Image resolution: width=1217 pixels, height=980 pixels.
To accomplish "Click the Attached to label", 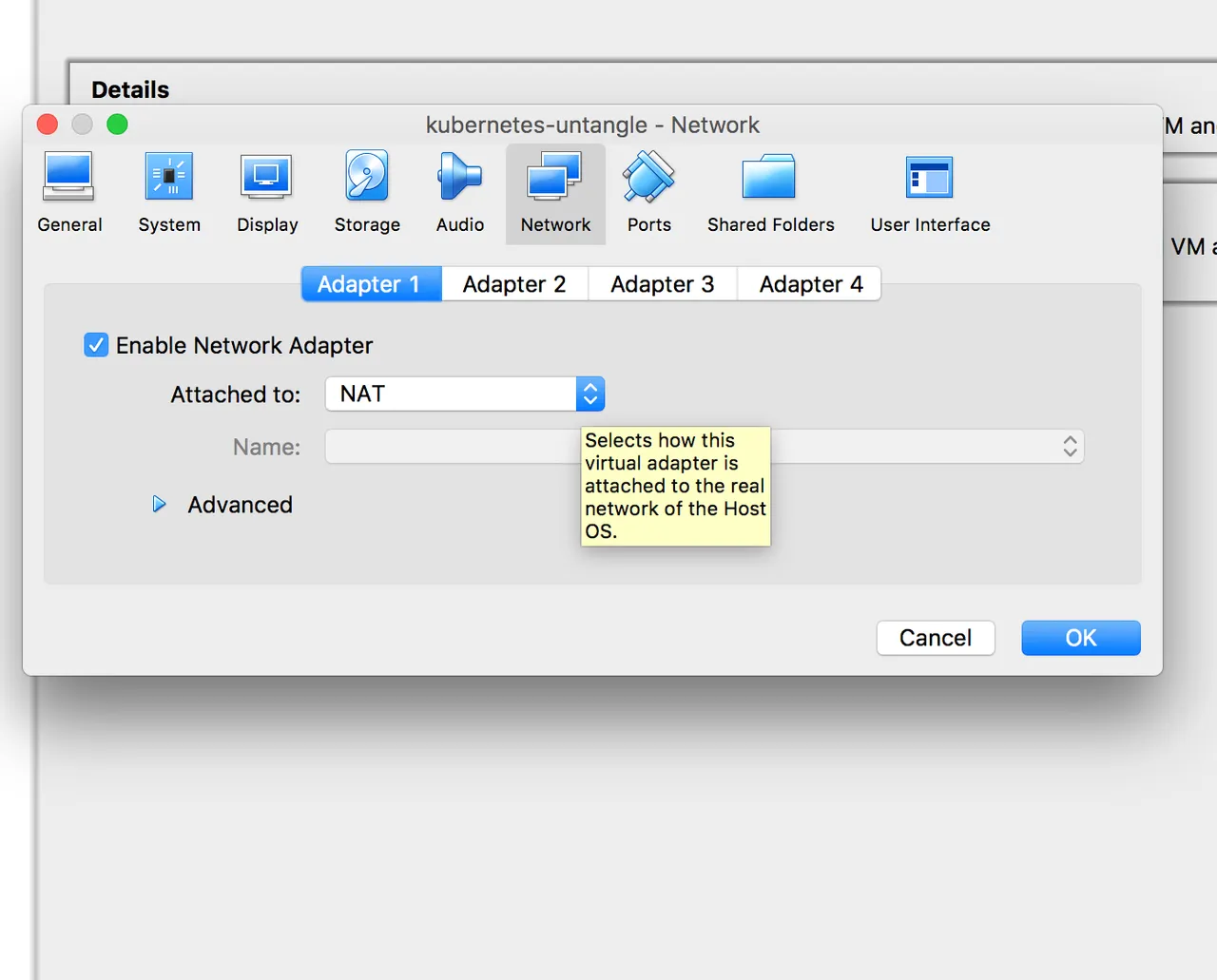I will 236,394.
